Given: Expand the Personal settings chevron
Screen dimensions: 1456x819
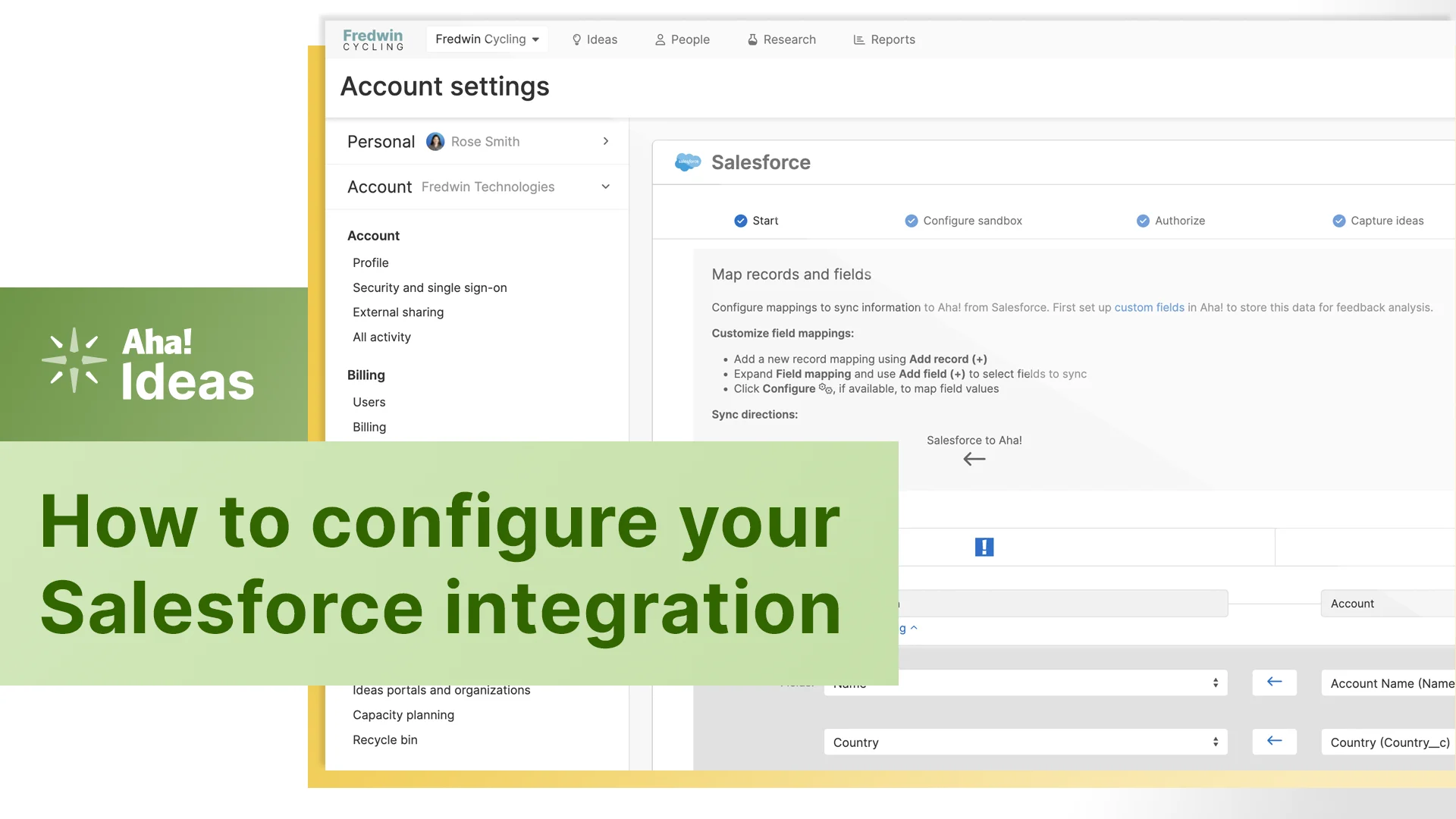Looking at the screenshot, I should coord(606,141).
